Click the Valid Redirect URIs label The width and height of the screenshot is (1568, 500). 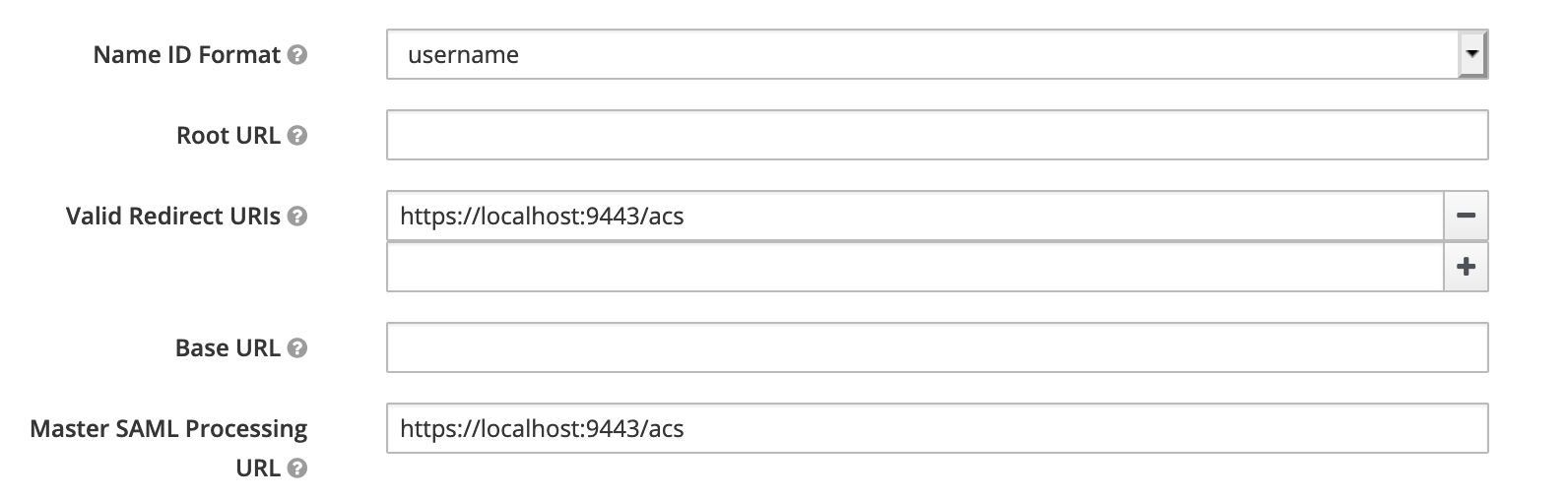tap(173, 217)
